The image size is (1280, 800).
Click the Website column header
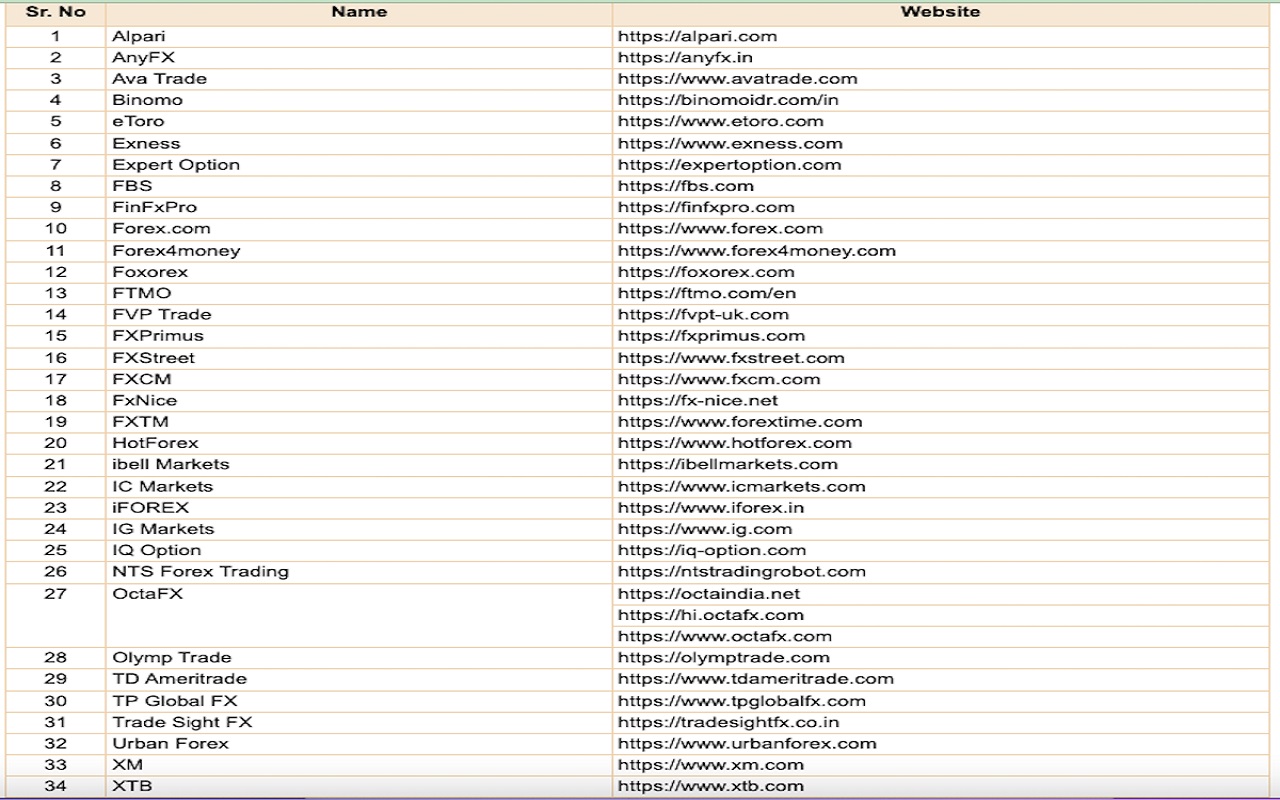(940, 13)
